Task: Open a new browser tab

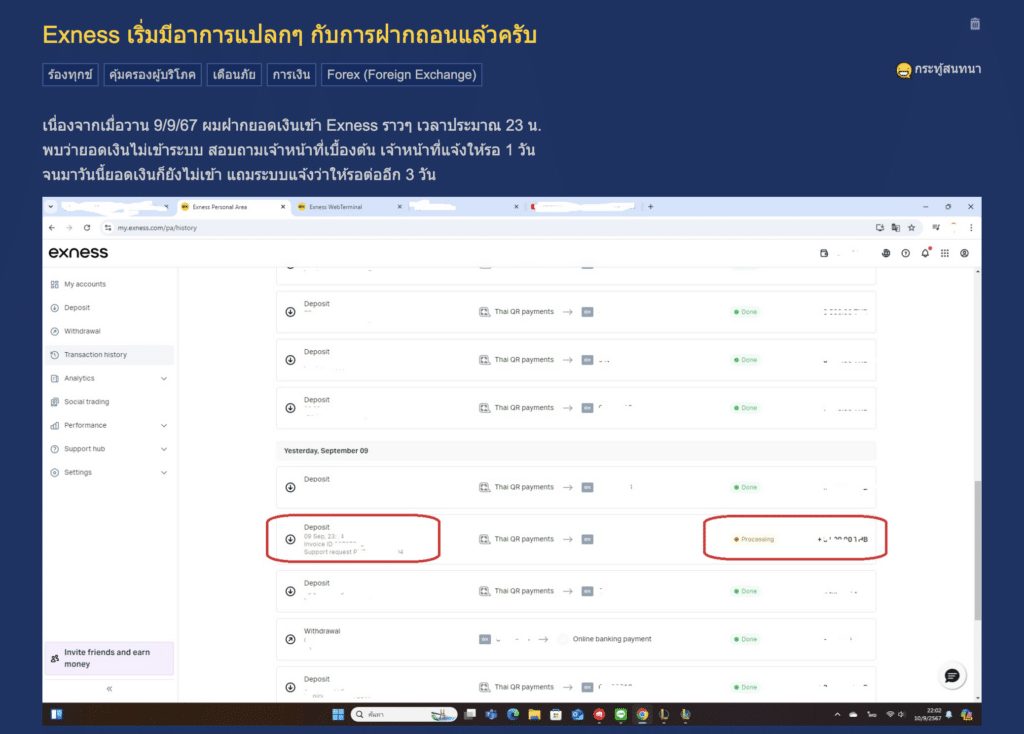Action: coord(650,206)
